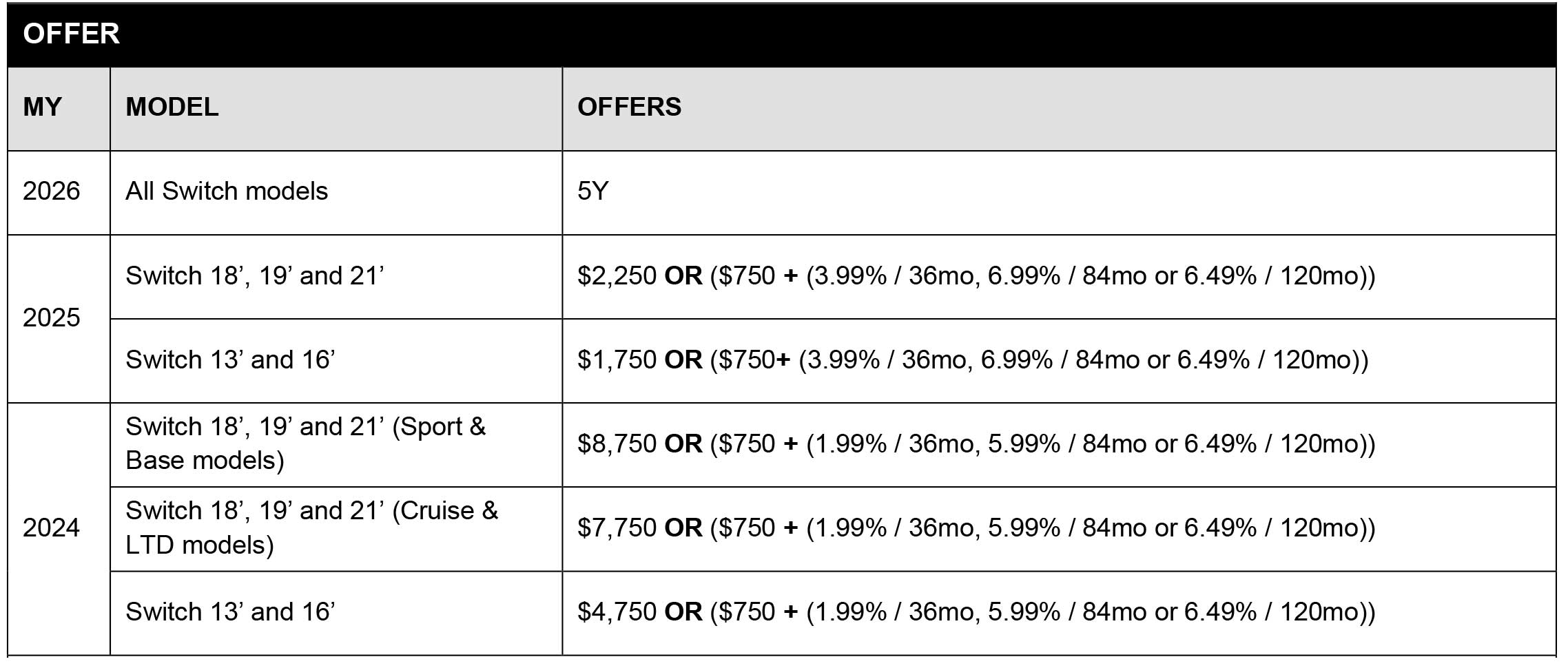Select the "All Switch models" cell
Screen dimensions: 1568x668
pyautogui.click(x=227, y=191)
